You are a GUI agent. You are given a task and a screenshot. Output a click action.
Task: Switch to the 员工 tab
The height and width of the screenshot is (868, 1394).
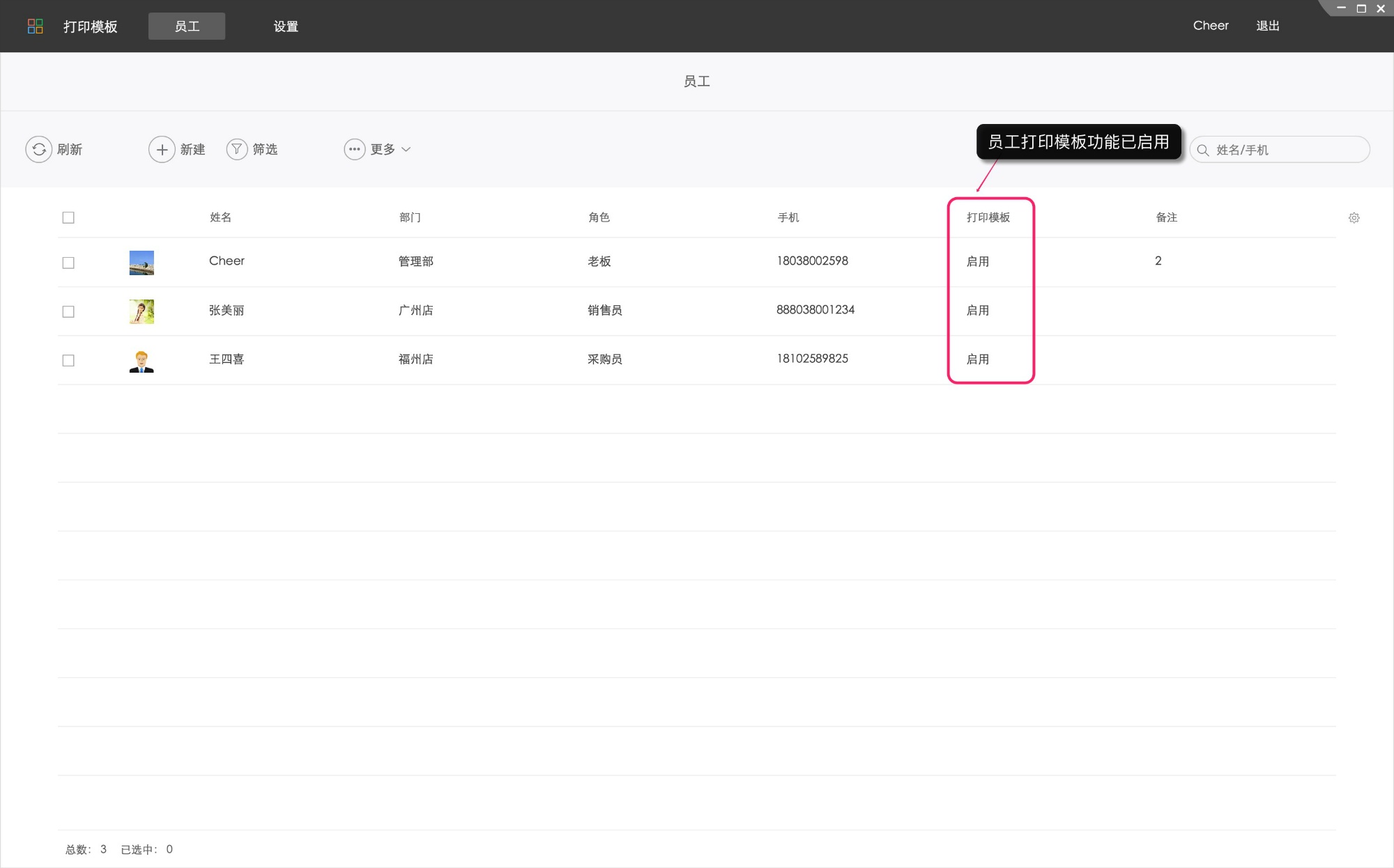[187, 26]
